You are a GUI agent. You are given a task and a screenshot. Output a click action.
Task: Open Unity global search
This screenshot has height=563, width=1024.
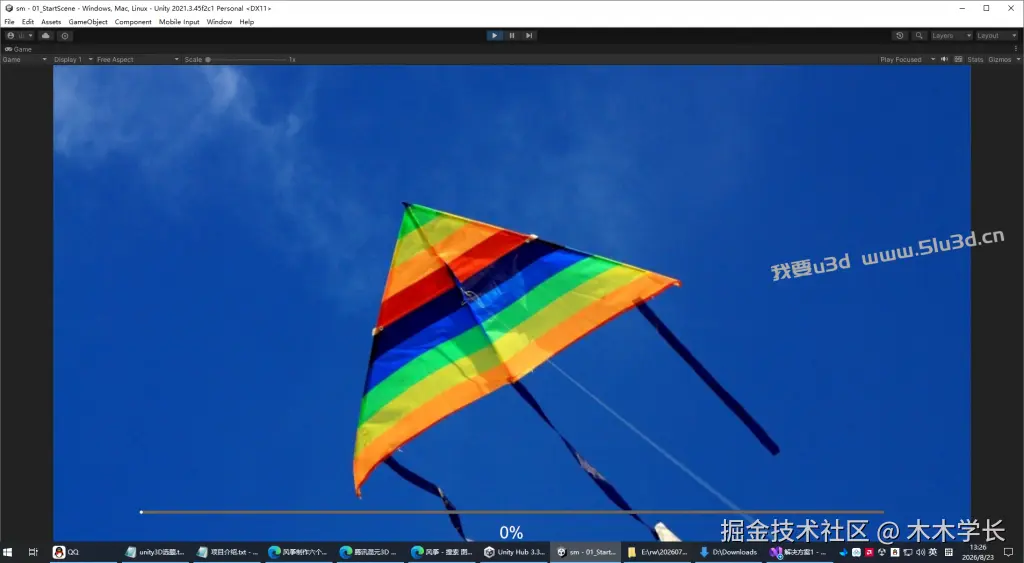(x=919, y=35)
